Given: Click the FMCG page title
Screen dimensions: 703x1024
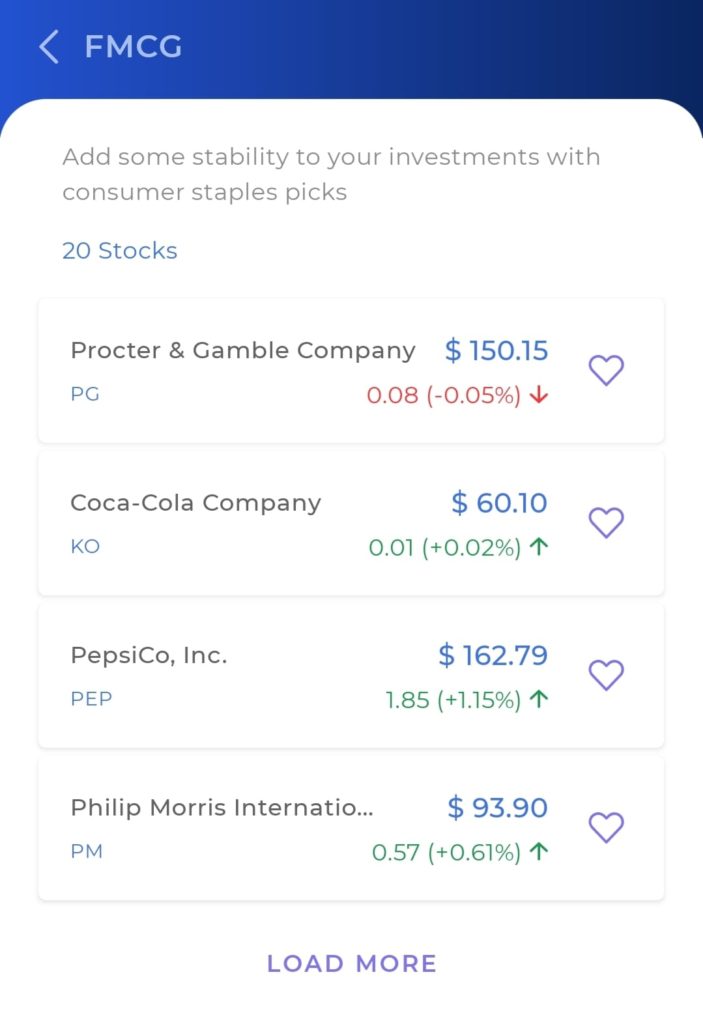Looking at the screenshot, I should tap(133, 46).
